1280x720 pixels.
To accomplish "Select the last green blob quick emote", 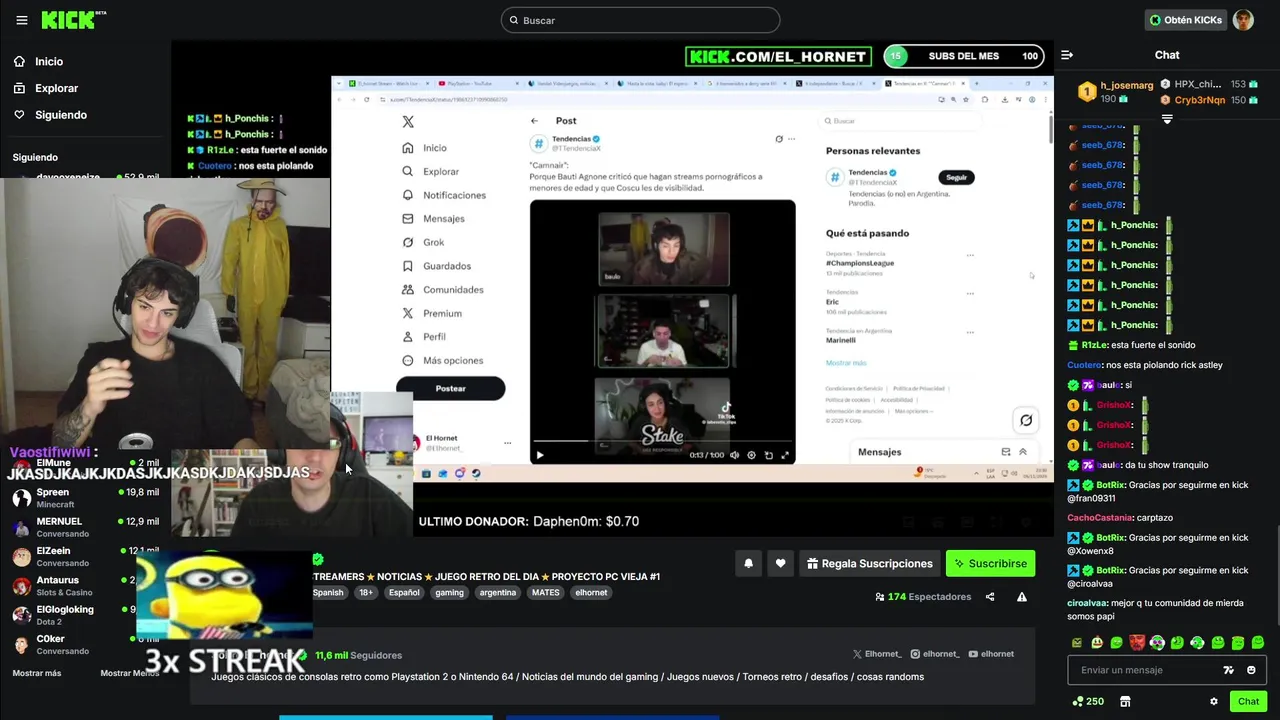I will (1258, 643).
